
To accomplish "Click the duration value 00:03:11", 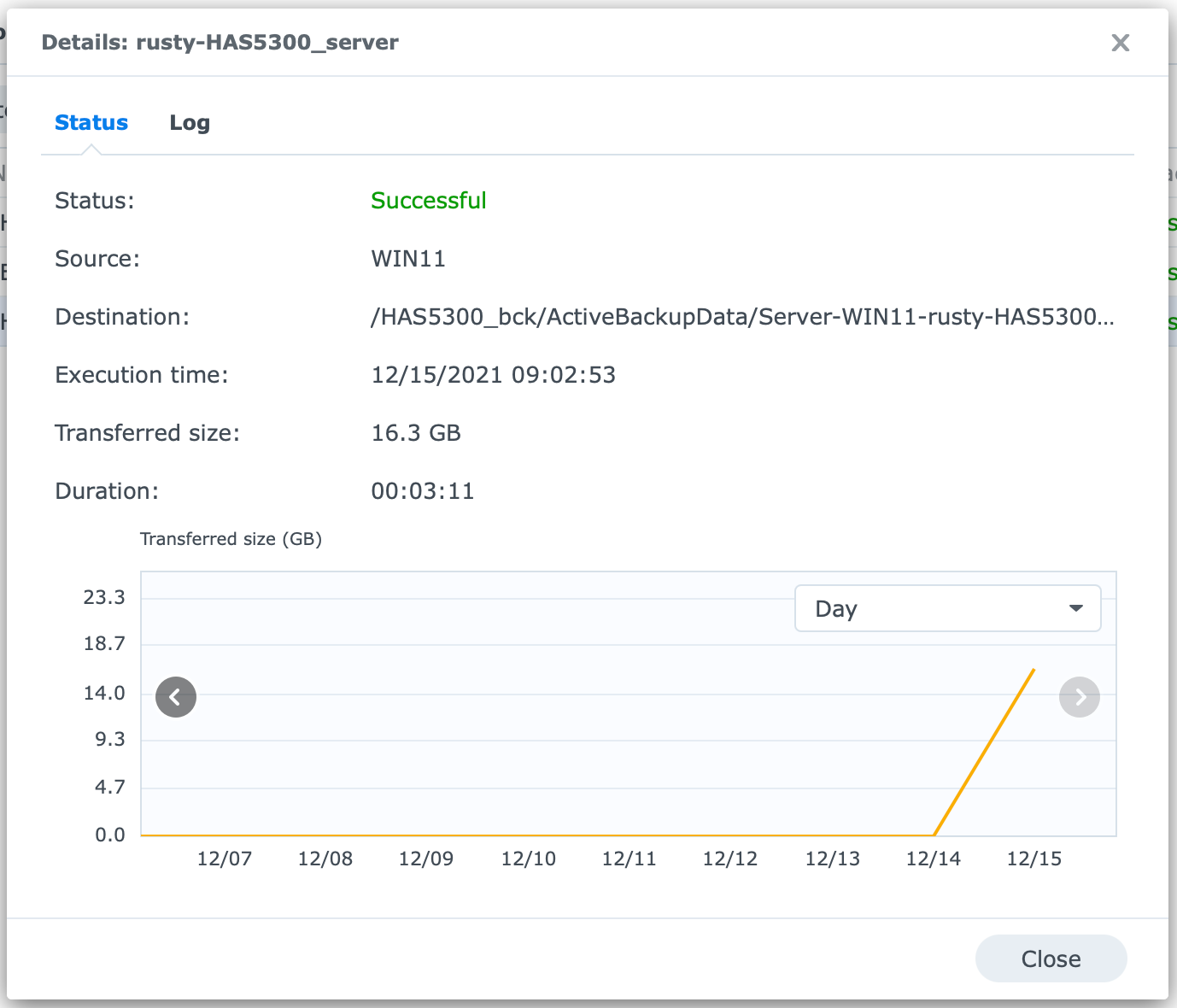I will [x=423, y=491].
